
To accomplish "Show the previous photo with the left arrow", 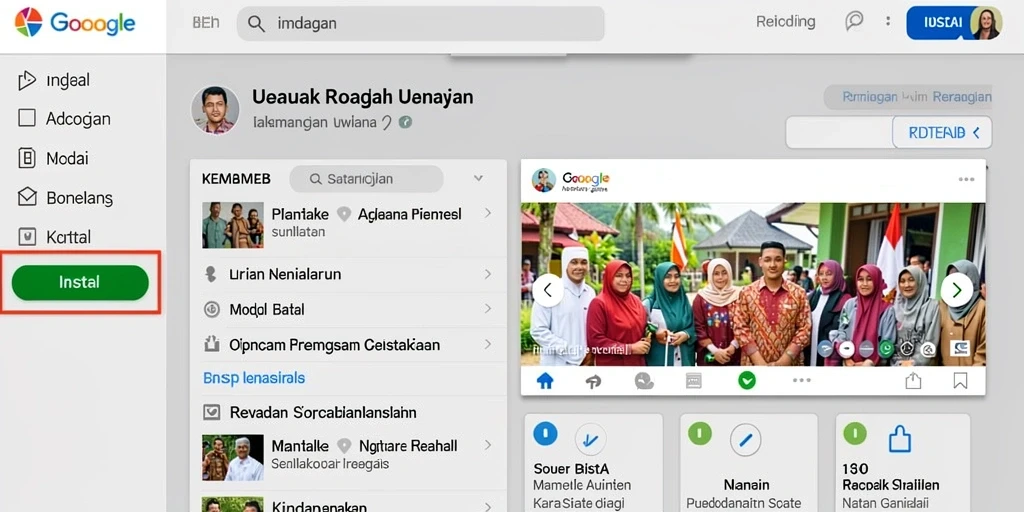I will point(548,290).
